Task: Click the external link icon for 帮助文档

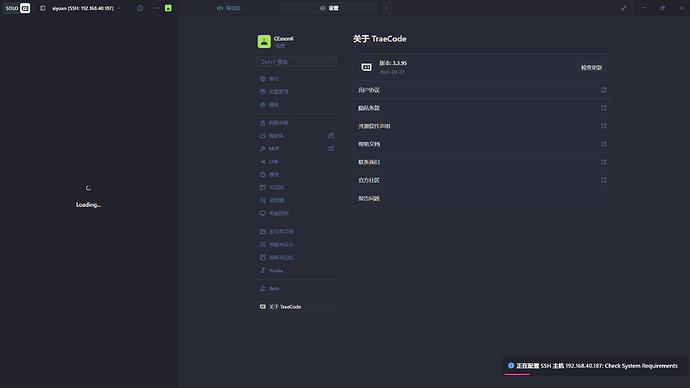Action: pyautogui.click(x=603, y=144)
